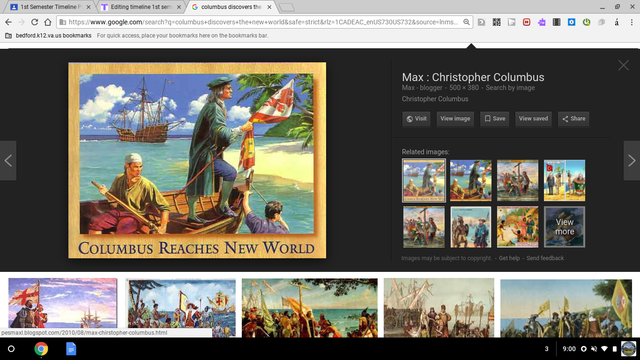The image size is (640, 360).
Task: Show the previous image with left arrow
Action: [x=8, y=160]
